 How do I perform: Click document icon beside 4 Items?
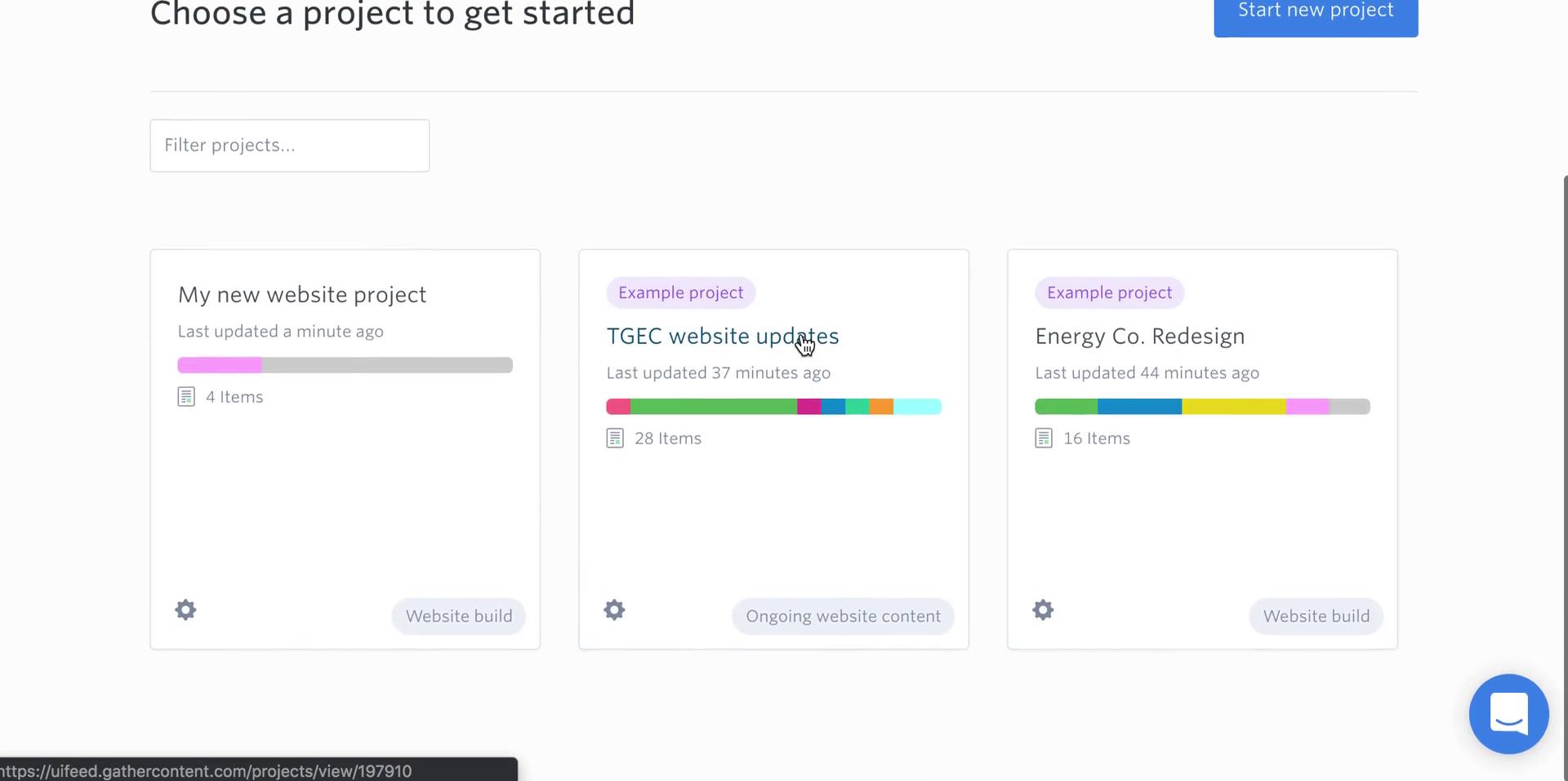[186, 397]
